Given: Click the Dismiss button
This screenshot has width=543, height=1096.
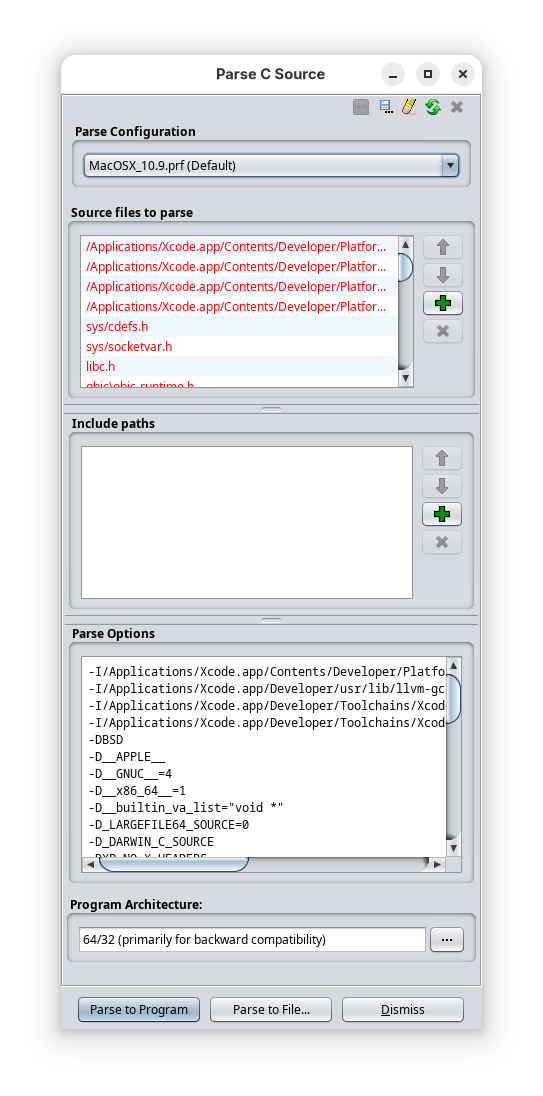Looking at the screenshot, I should coord(403,1009).
